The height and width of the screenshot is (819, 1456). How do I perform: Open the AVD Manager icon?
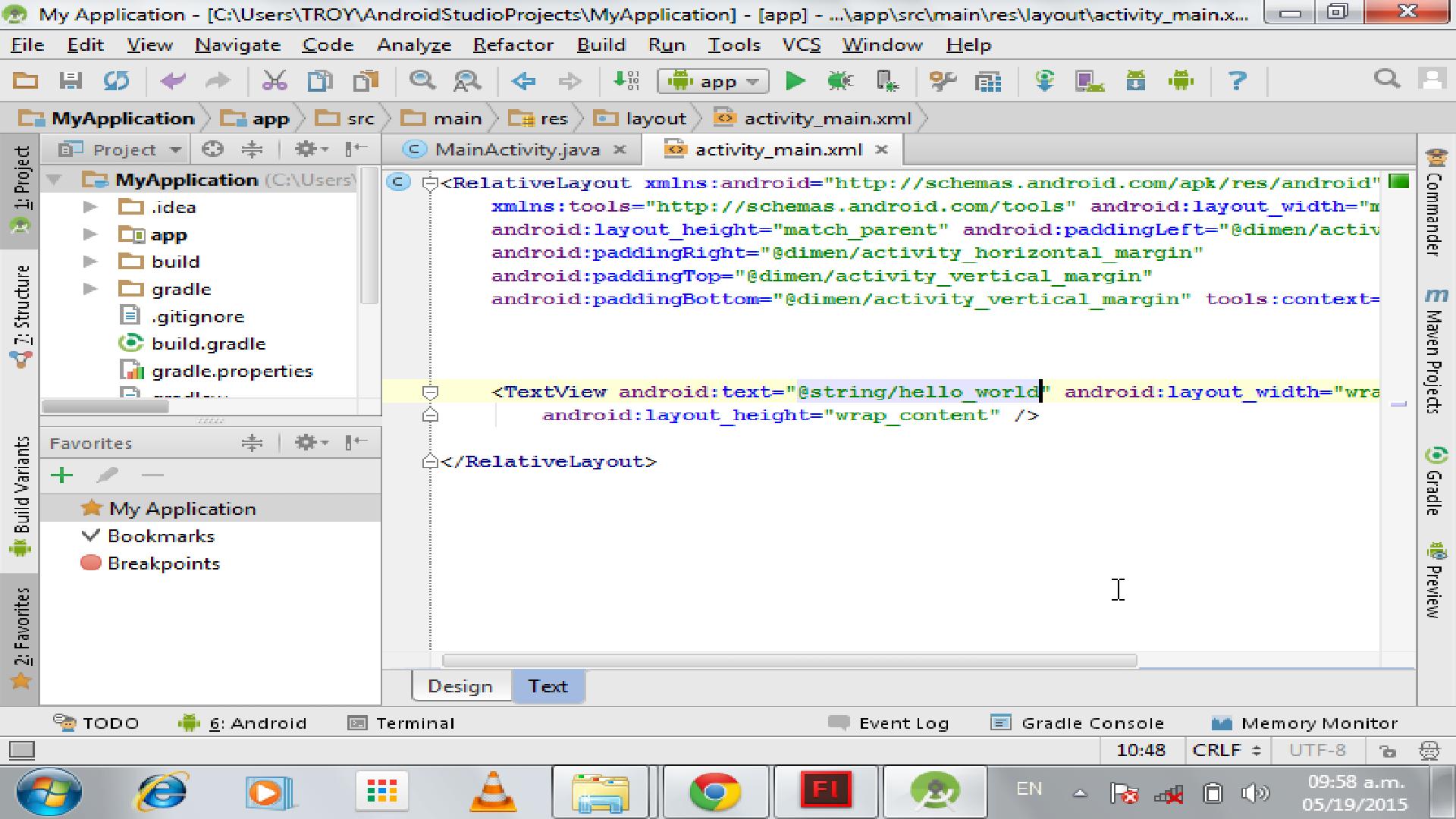pyautogui.click(x=1089, y=80)
